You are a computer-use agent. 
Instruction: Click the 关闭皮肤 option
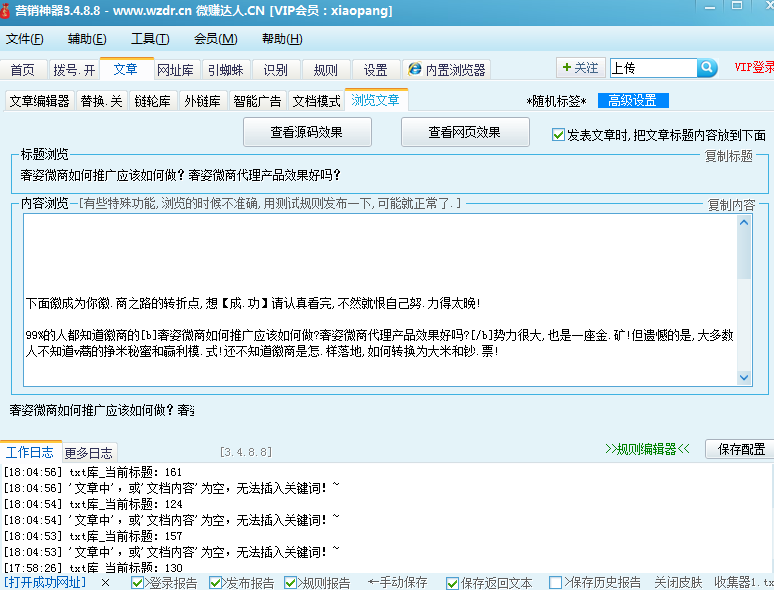(x=678, y=583)
